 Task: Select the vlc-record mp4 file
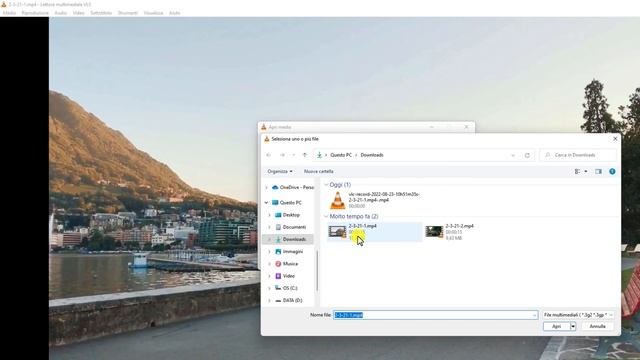(x=375, y=200)
